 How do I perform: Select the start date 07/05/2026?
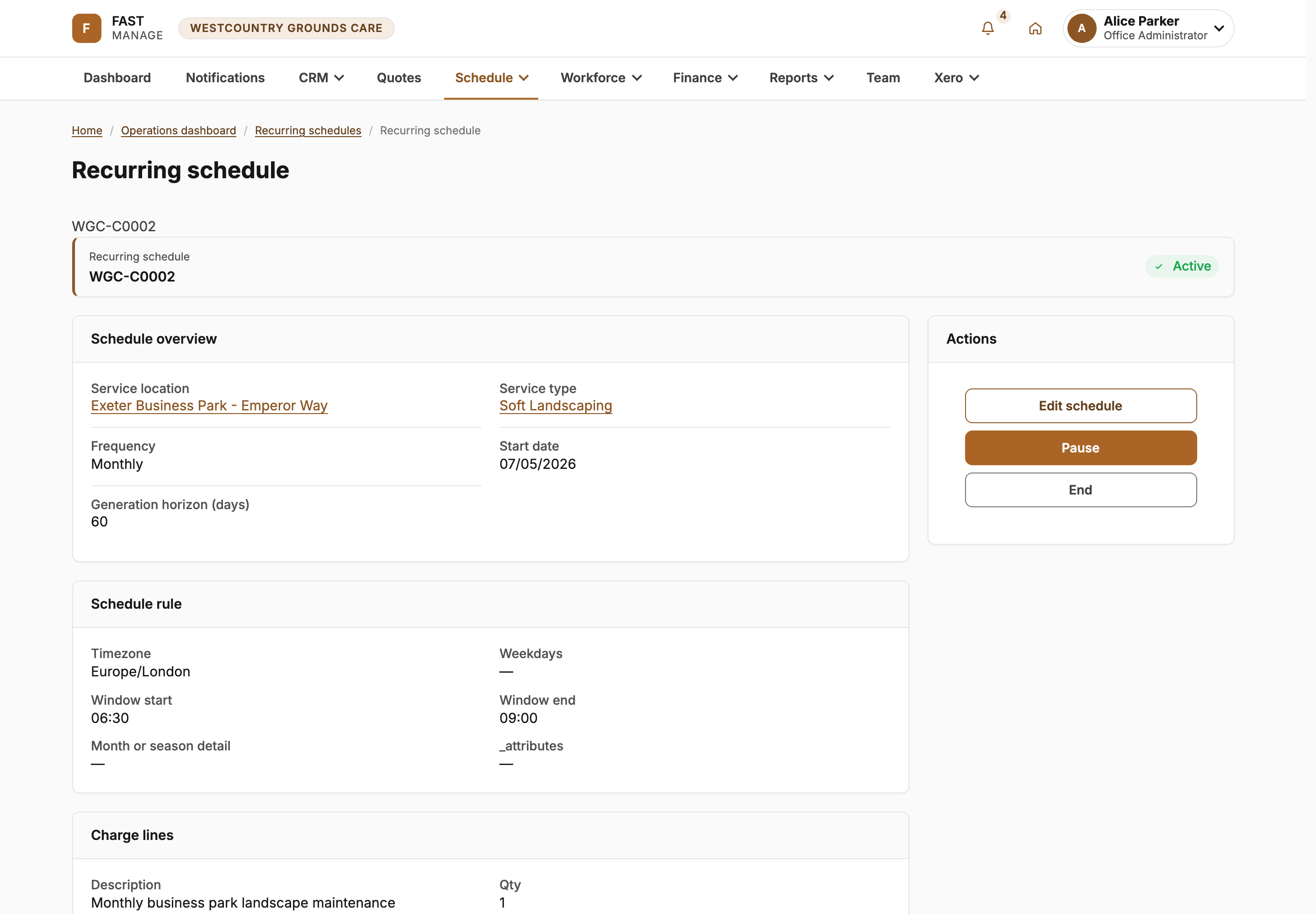538,464
